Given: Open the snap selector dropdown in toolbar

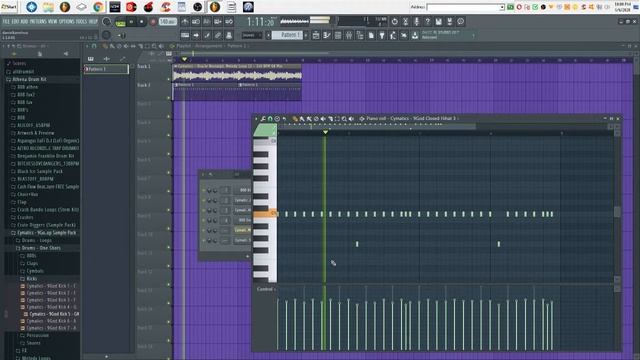Looking at the screenshot, I should [x=251, y=36].
